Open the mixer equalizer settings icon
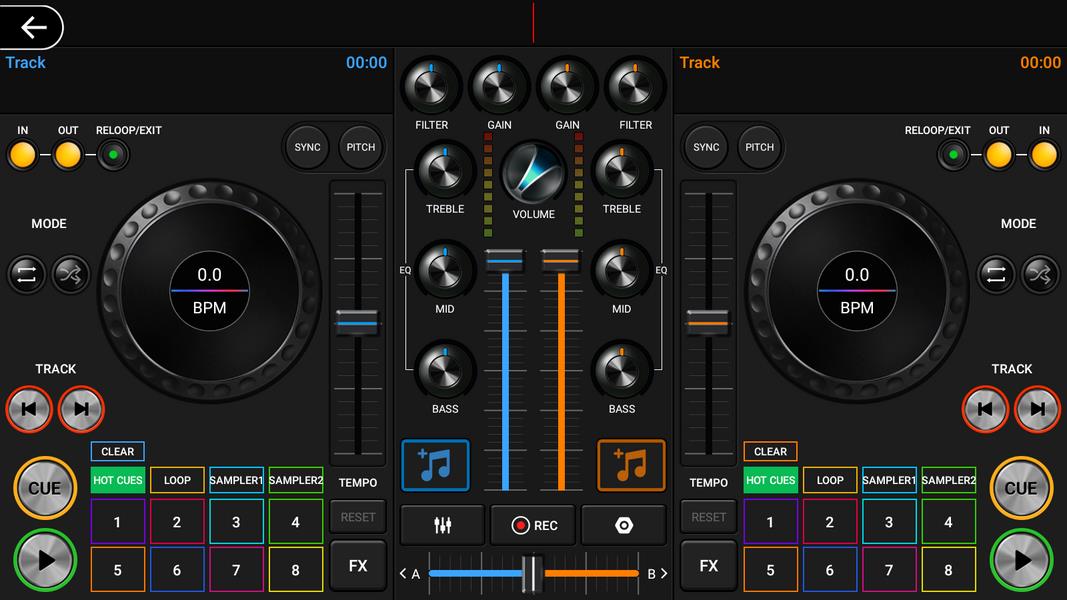1067x600 pixels. (443, 525)
